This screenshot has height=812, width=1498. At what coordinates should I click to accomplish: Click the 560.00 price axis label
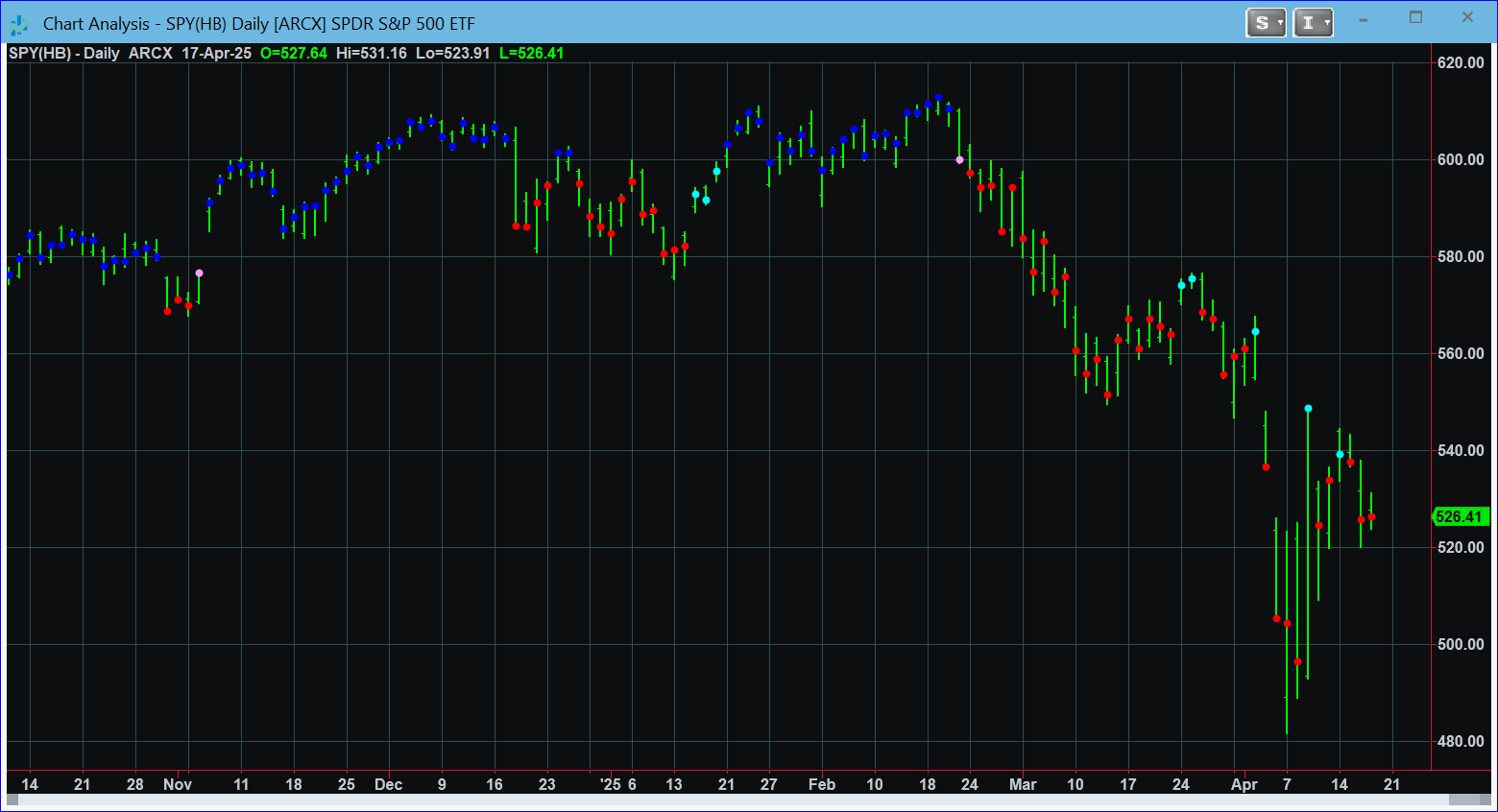(x=1461, y=353)
